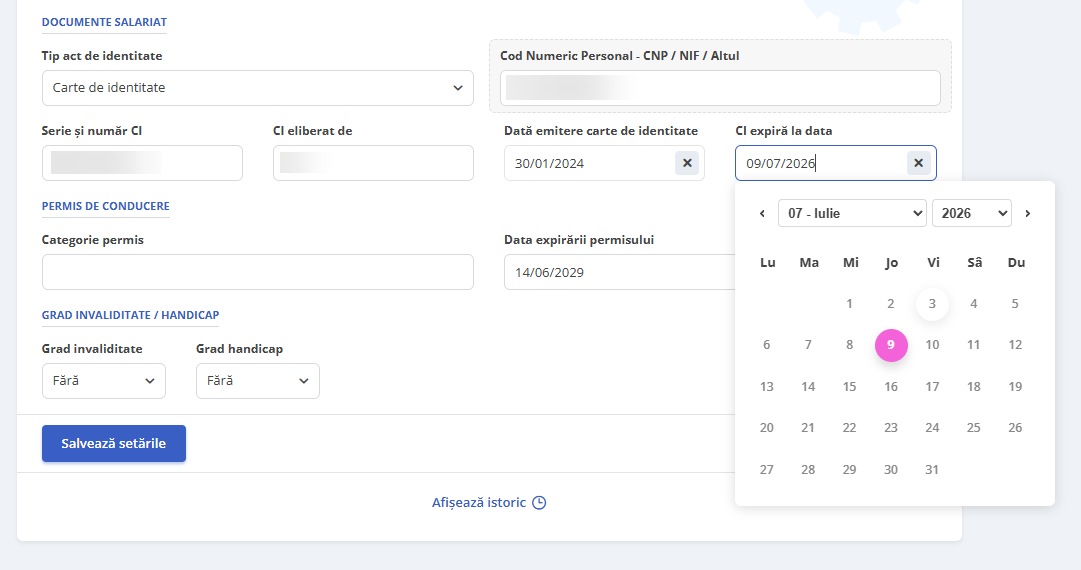Select day 30 in the calendar
The width and height of the screenshot is (1081, 570).
891,469
